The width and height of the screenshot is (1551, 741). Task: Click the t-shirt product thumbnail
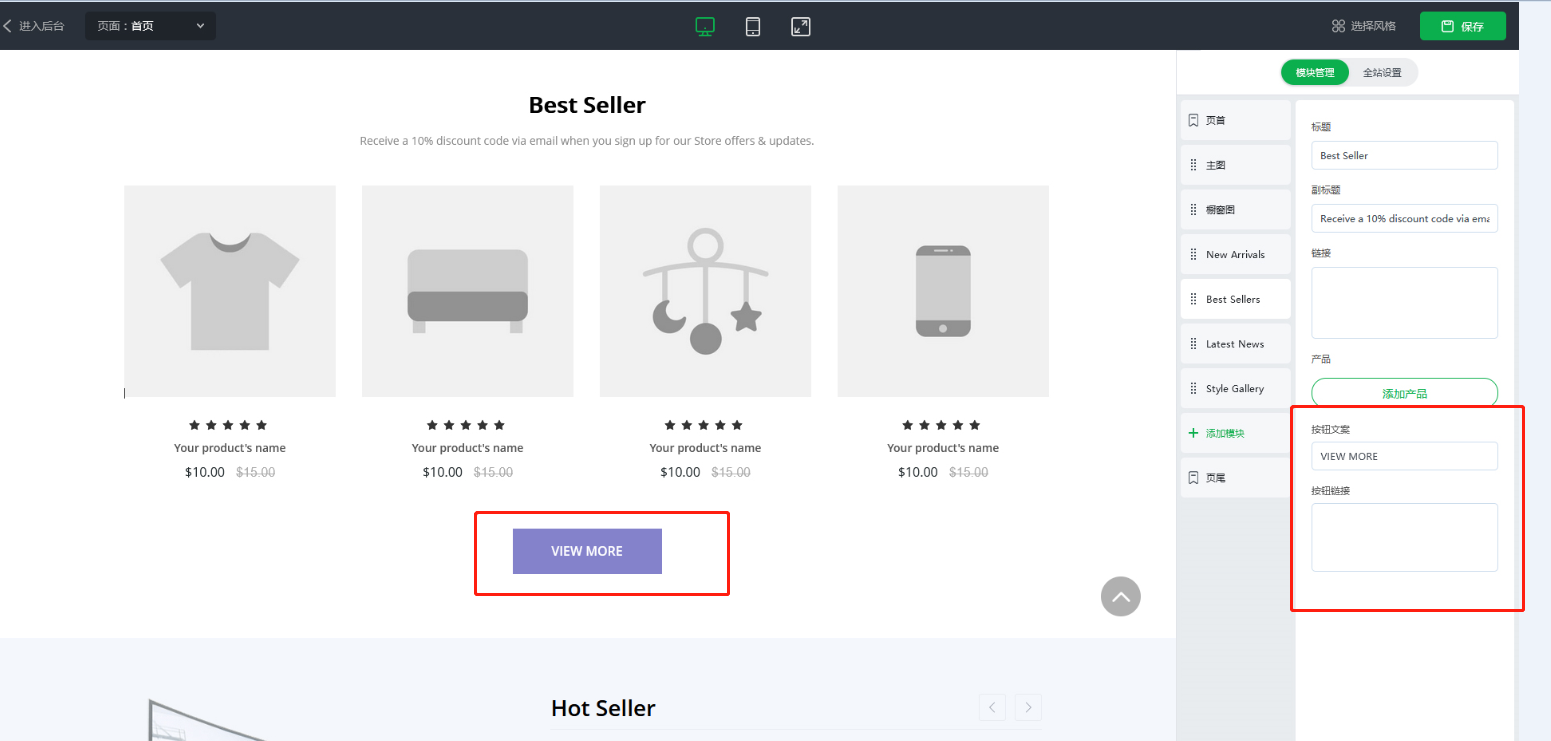[x=230, y=291]
